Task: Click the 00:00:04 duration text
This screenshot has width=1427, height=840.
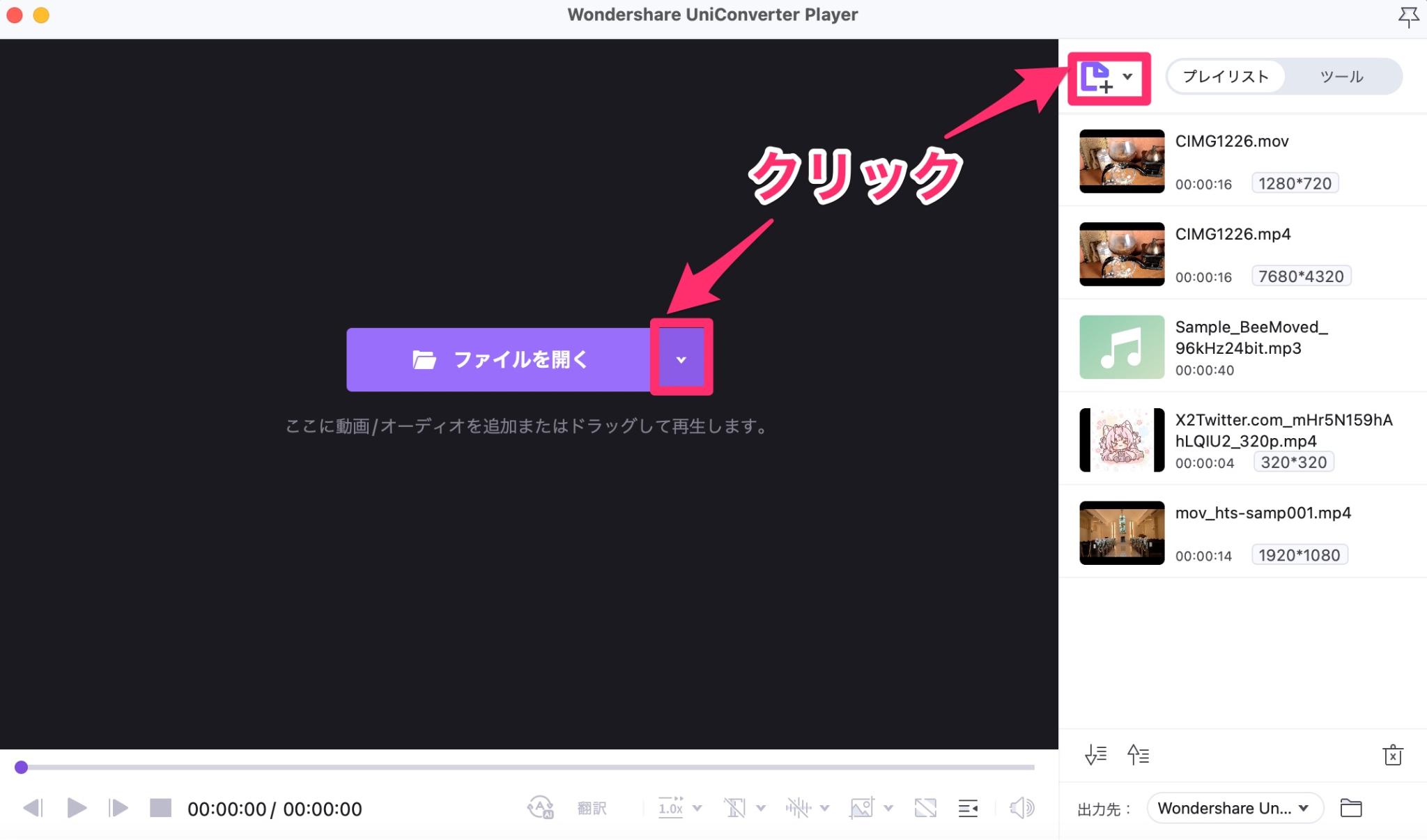Action: 1205,463
